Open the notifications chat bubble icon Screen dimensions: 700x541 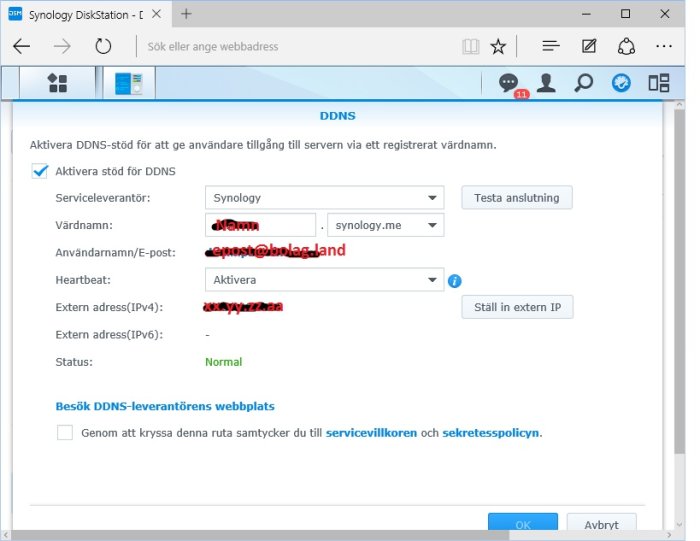508,83
